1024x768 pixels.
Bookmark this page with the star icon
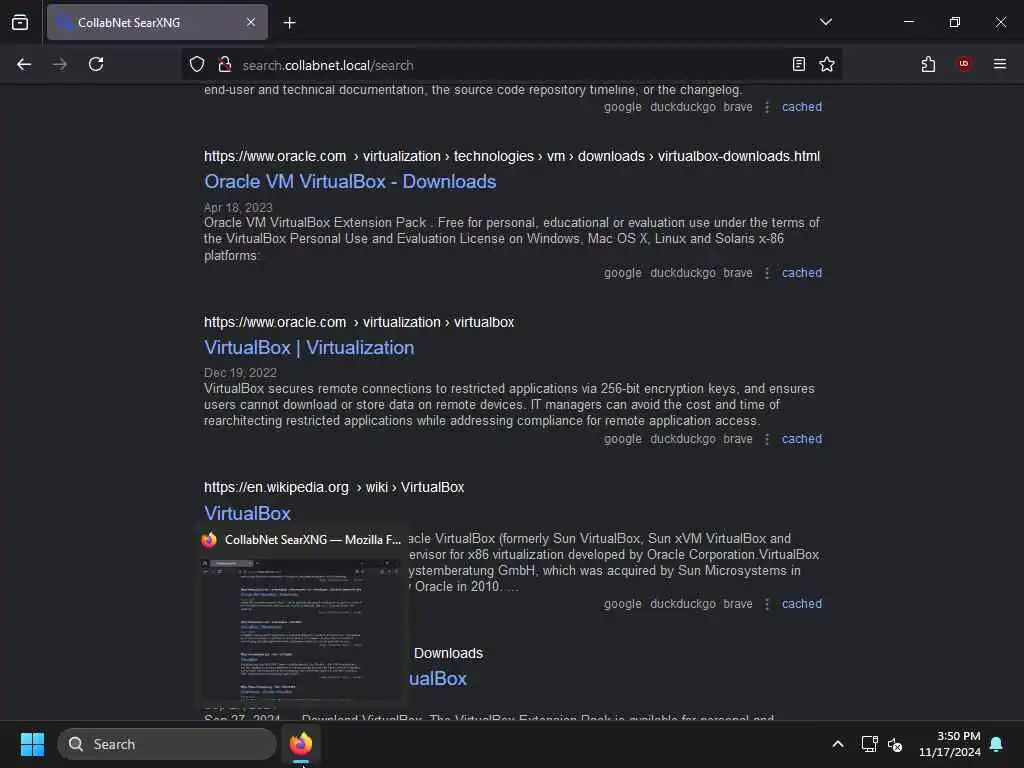(827, 64)
